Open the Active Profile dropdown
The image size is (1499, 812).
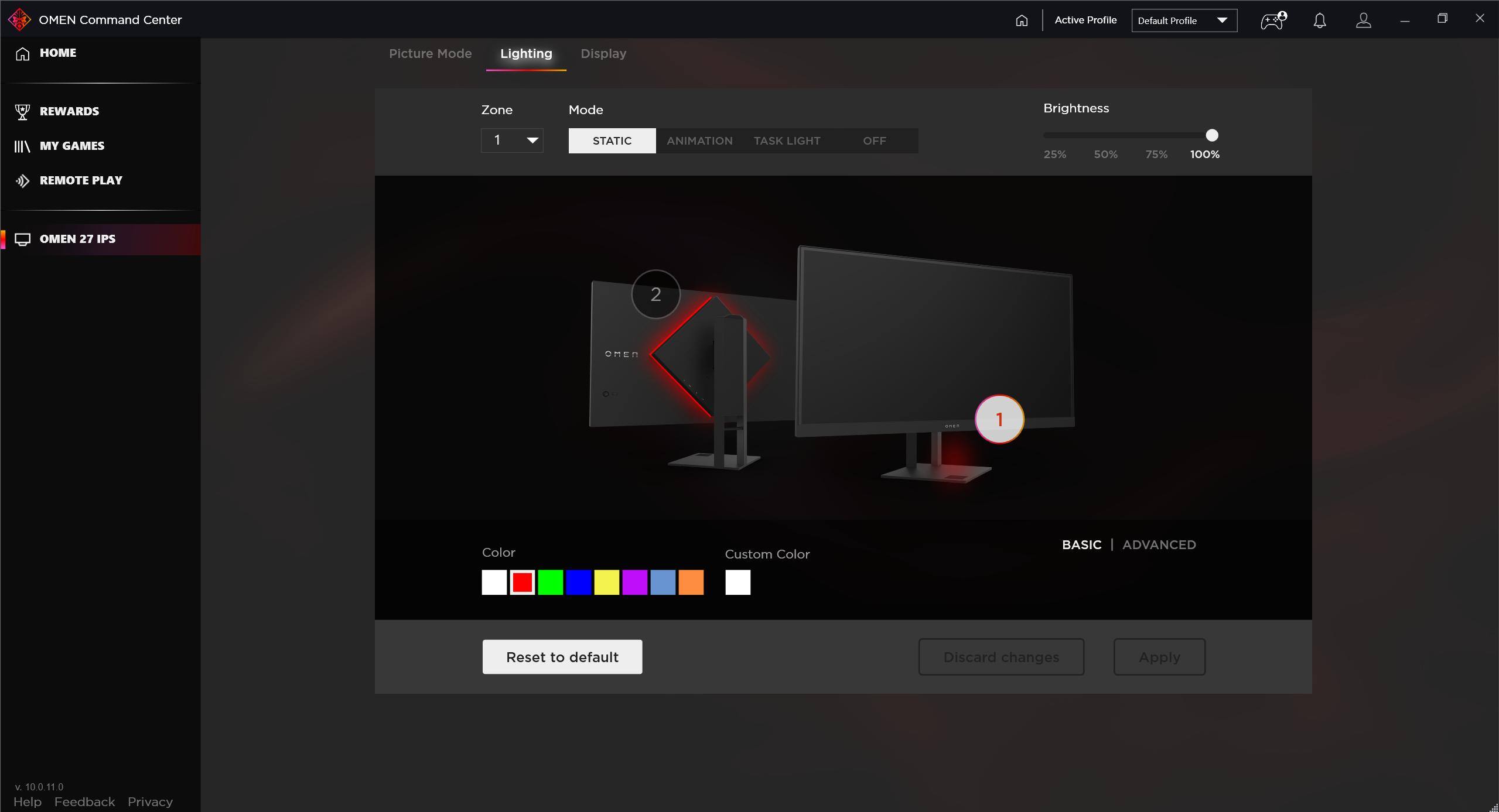tap(1183, 20)
